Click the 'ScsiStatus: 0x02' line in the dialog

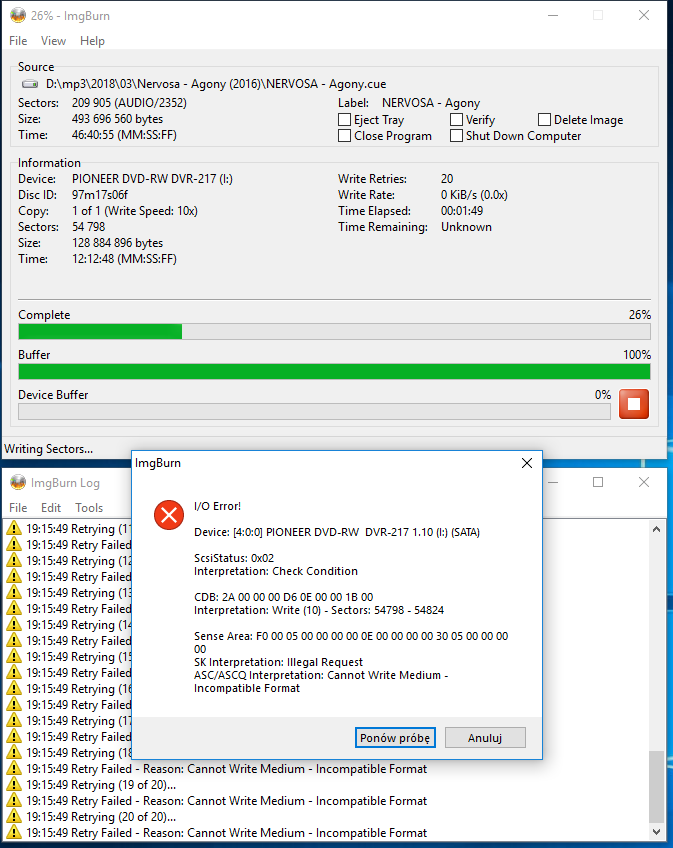click(234, 558)
